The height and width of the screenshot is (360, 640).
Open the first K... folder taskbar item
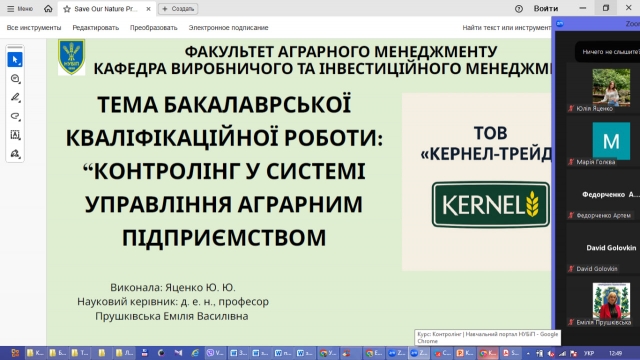pyautogui.click(x=35, y=353)
